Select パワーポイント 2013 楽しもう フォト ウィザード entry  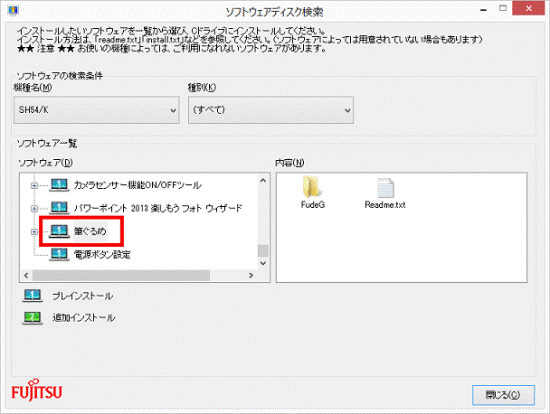158,208
